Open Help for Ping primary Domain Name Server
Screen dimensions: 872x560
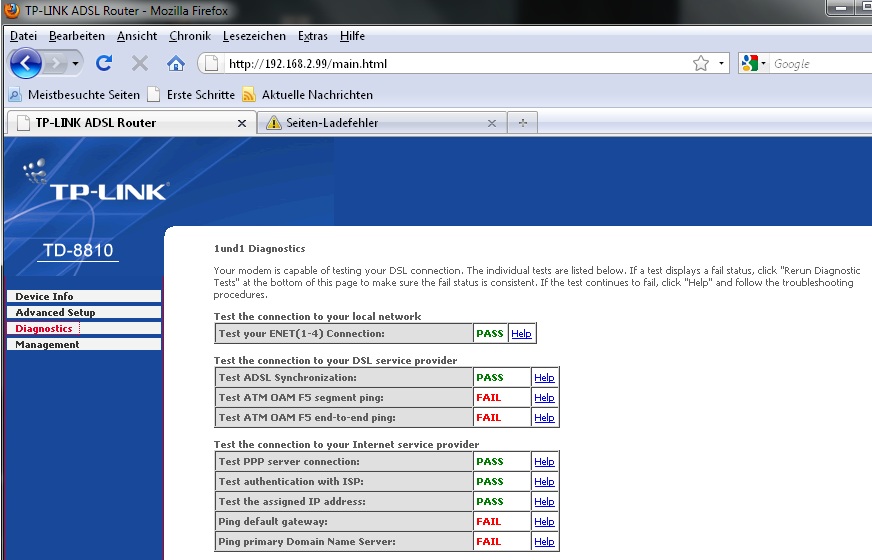544,542
